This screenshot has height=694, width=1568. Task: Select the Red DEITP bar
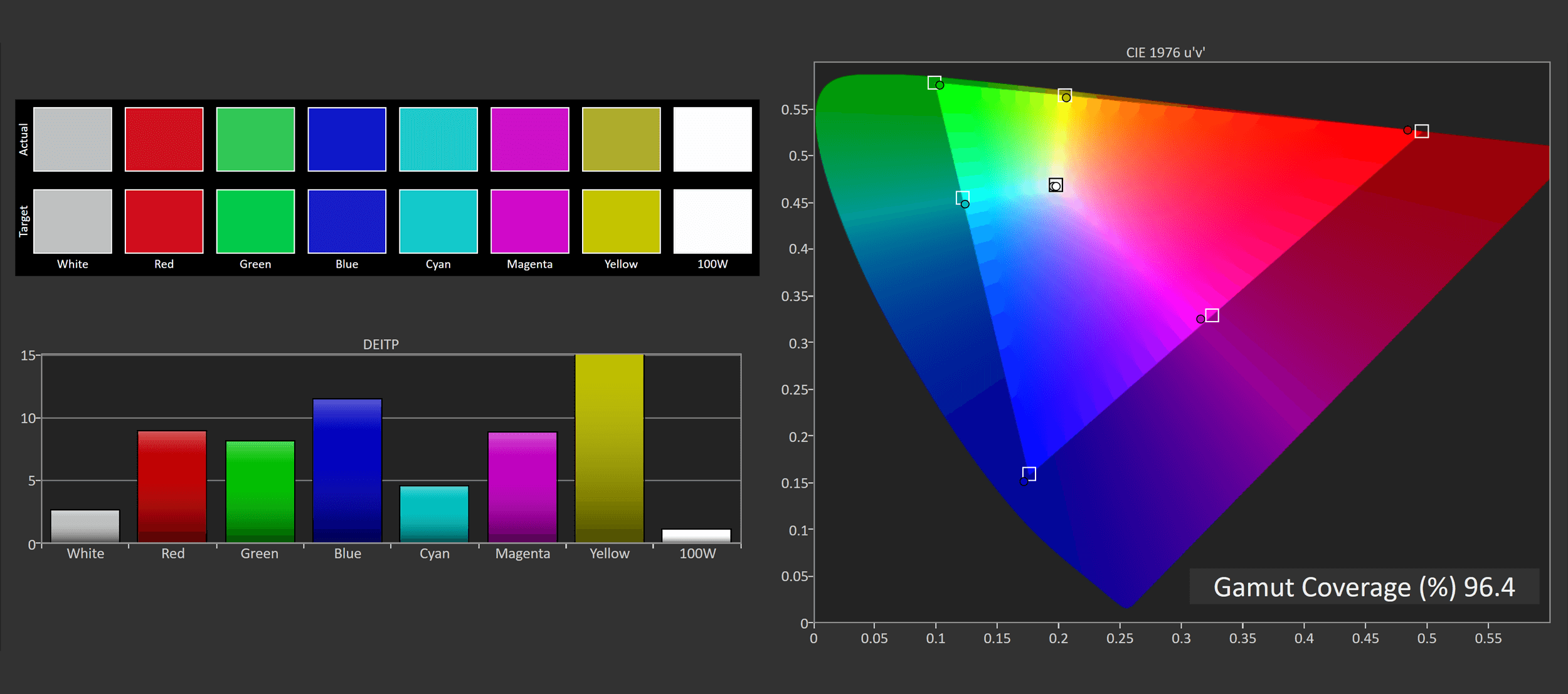pyautogui.click(x=172, y=486)
